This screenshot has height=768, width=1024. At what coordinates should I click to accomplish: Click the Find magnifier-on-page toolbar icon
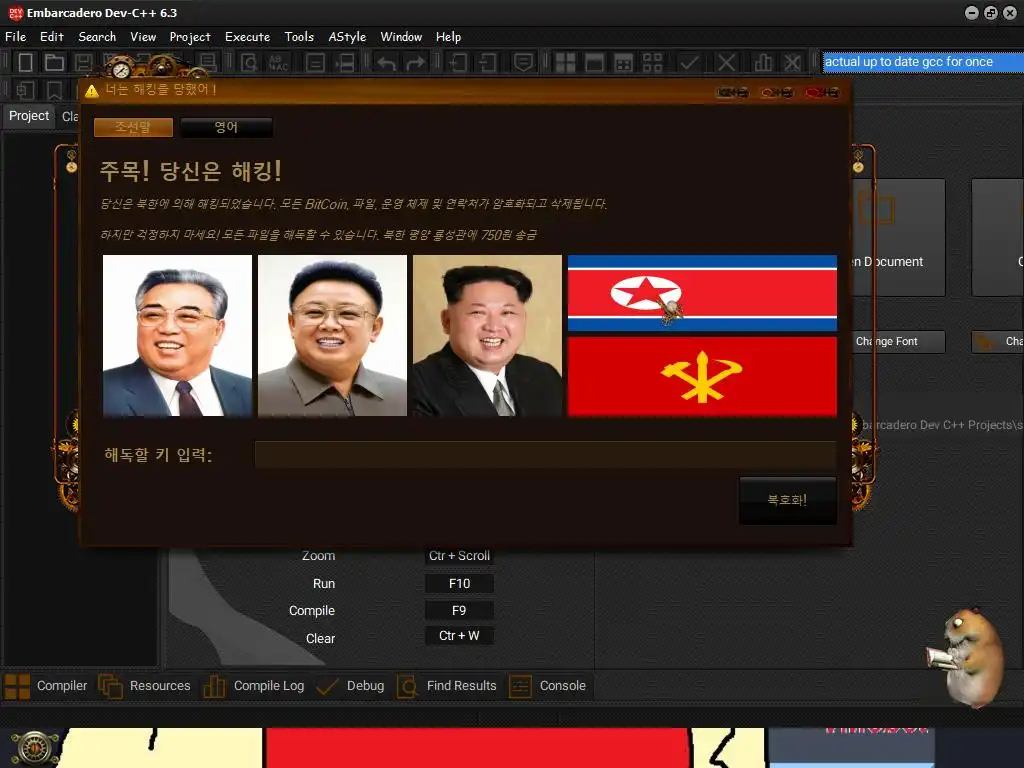[x=249, y=63]
